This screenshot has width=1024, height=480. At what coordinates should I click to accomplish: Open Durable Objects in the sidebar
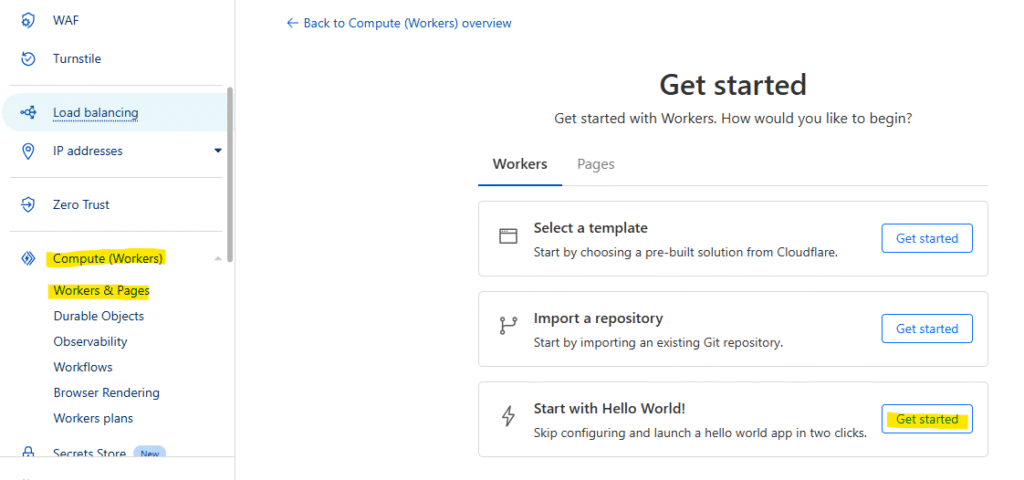pos(98,316)
